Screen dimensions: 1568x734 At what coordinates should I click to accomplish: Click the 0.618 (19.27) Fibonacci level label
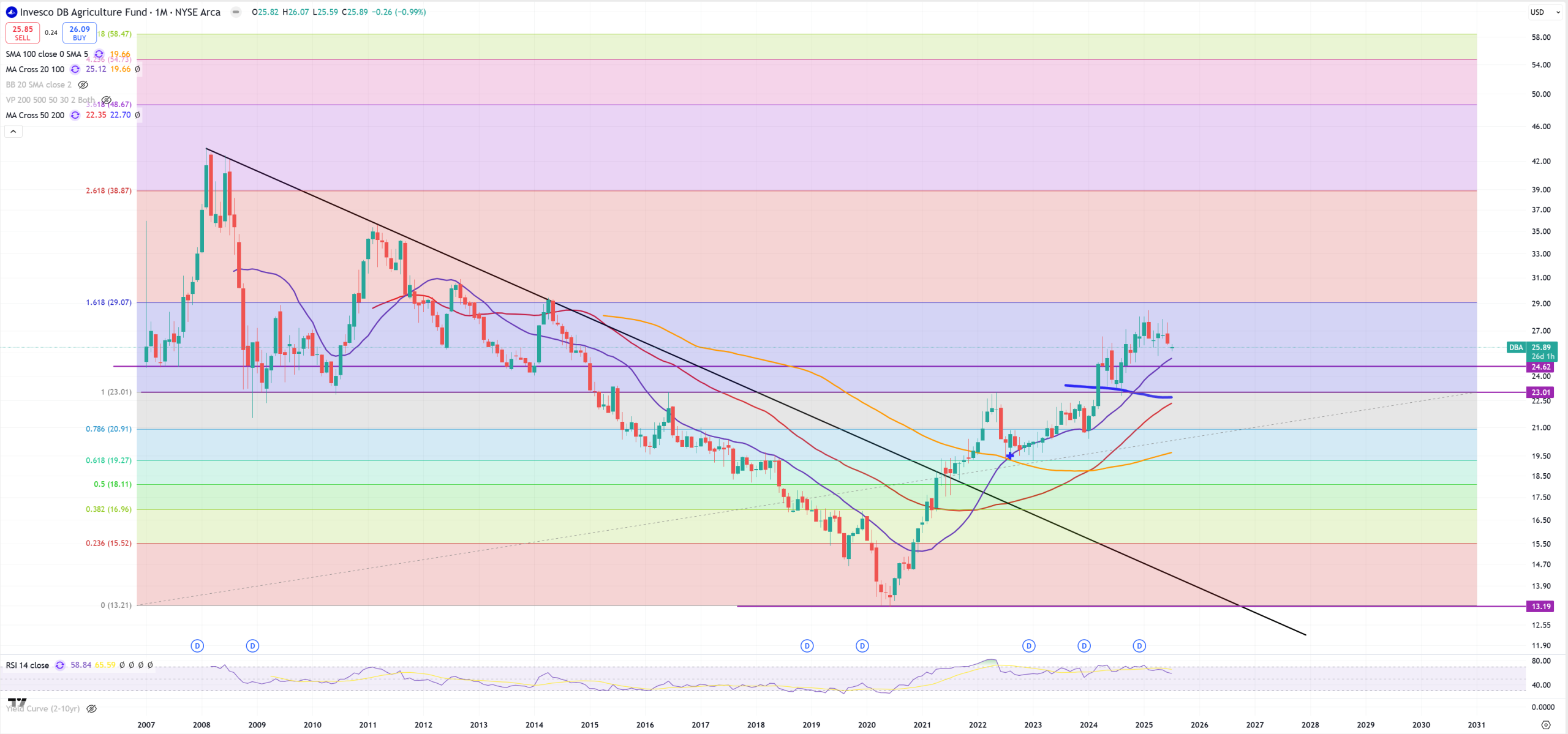(x=108, y=460)
